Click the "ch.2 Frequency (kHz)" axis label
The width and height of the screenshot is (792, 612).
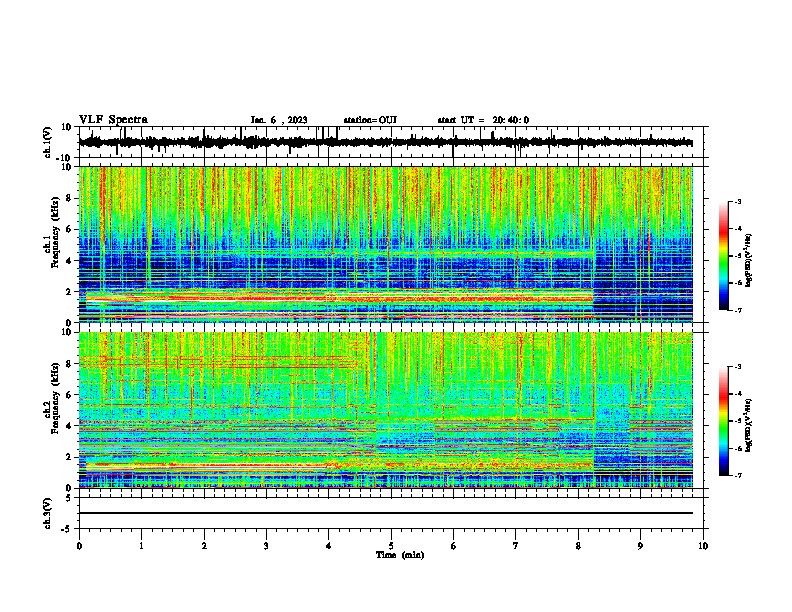53,397
